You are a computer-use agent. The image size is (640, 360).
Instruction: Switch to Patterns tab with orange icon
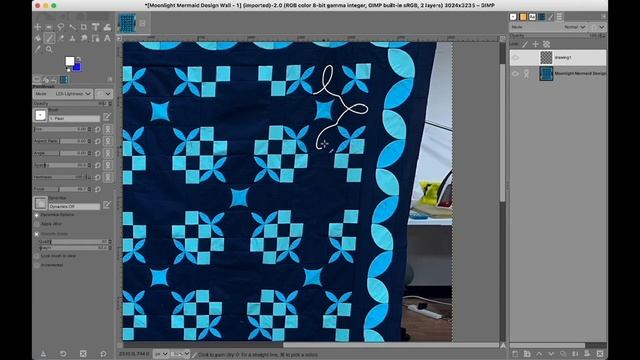point(523,17)
